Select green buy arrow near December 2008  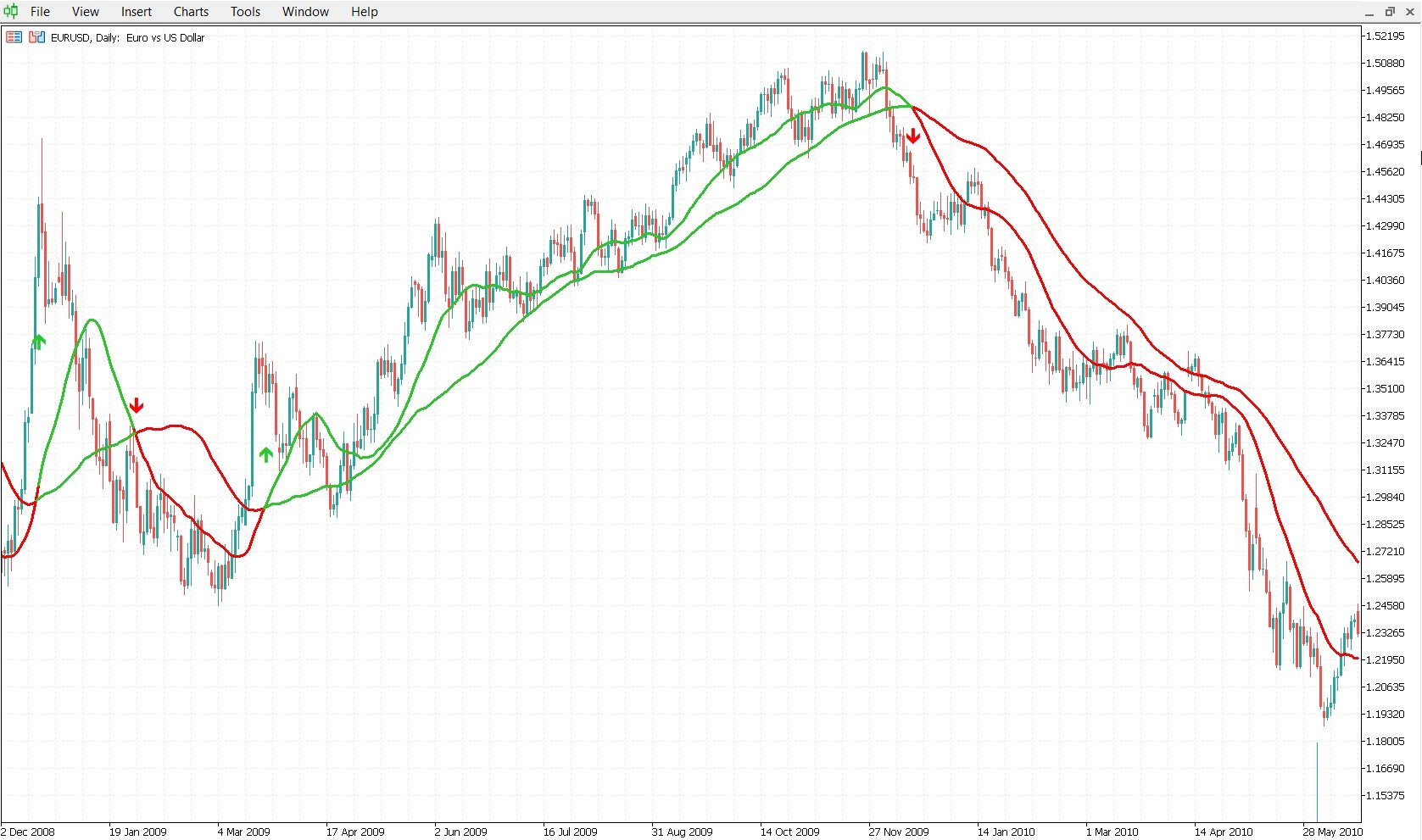tap(38, 342)
